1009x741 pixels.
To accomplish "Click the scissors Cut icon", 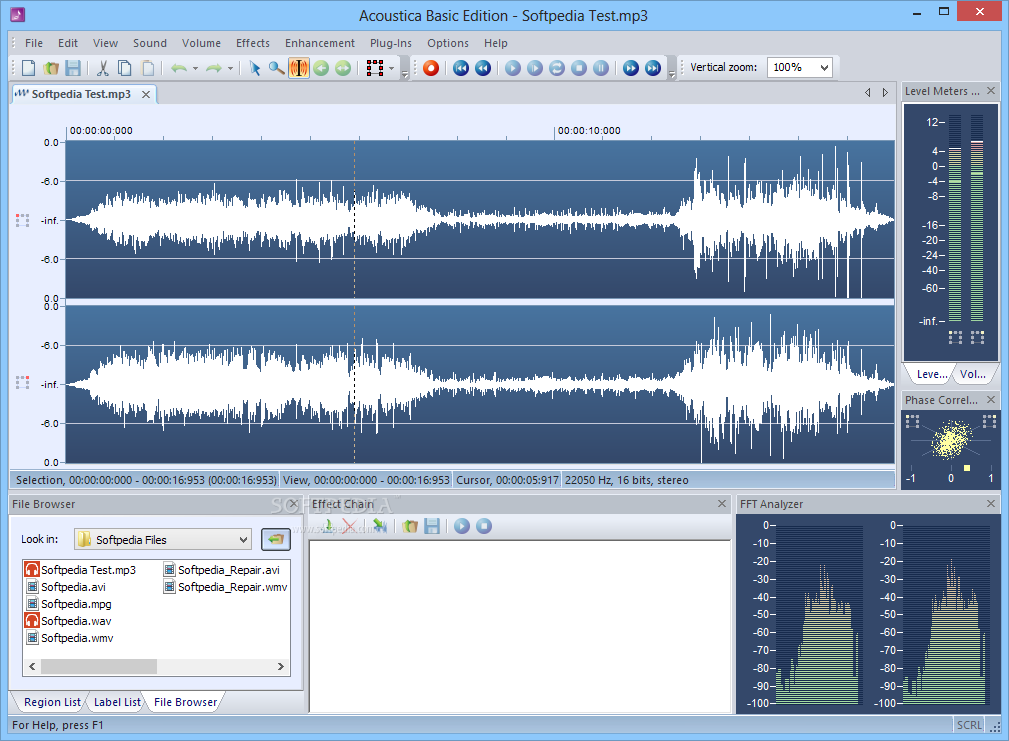I will tap(102, 68).
